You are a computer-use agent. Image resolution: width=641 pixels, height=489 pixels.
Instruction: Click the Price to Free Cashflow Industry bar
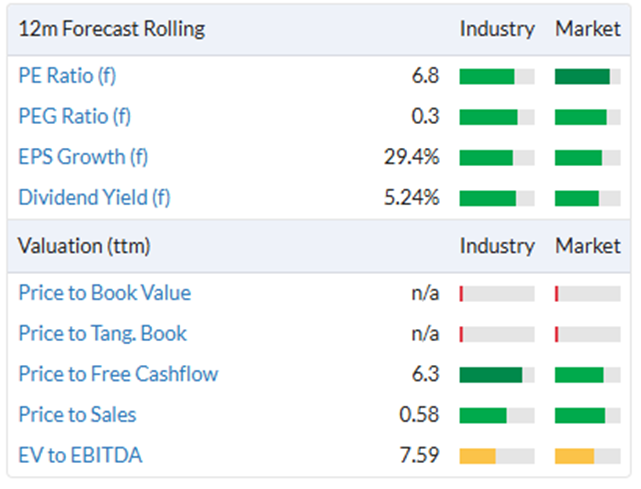497,375
